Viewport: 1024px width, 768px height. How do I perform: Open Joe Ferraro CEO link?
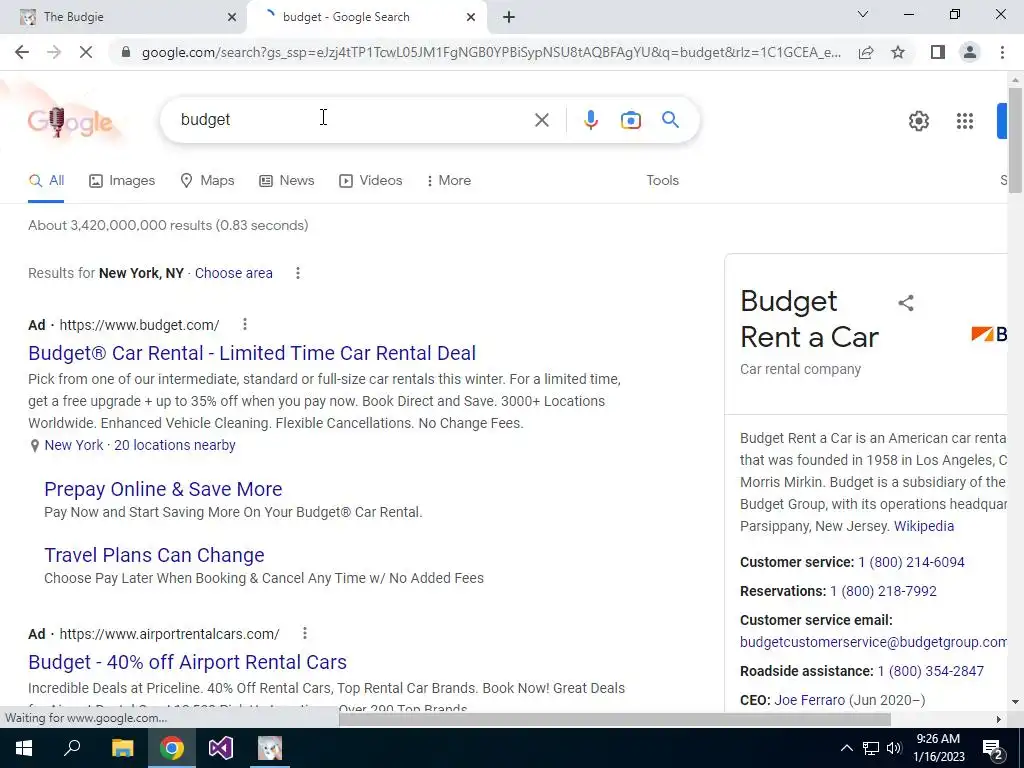(x=809, y=700)
